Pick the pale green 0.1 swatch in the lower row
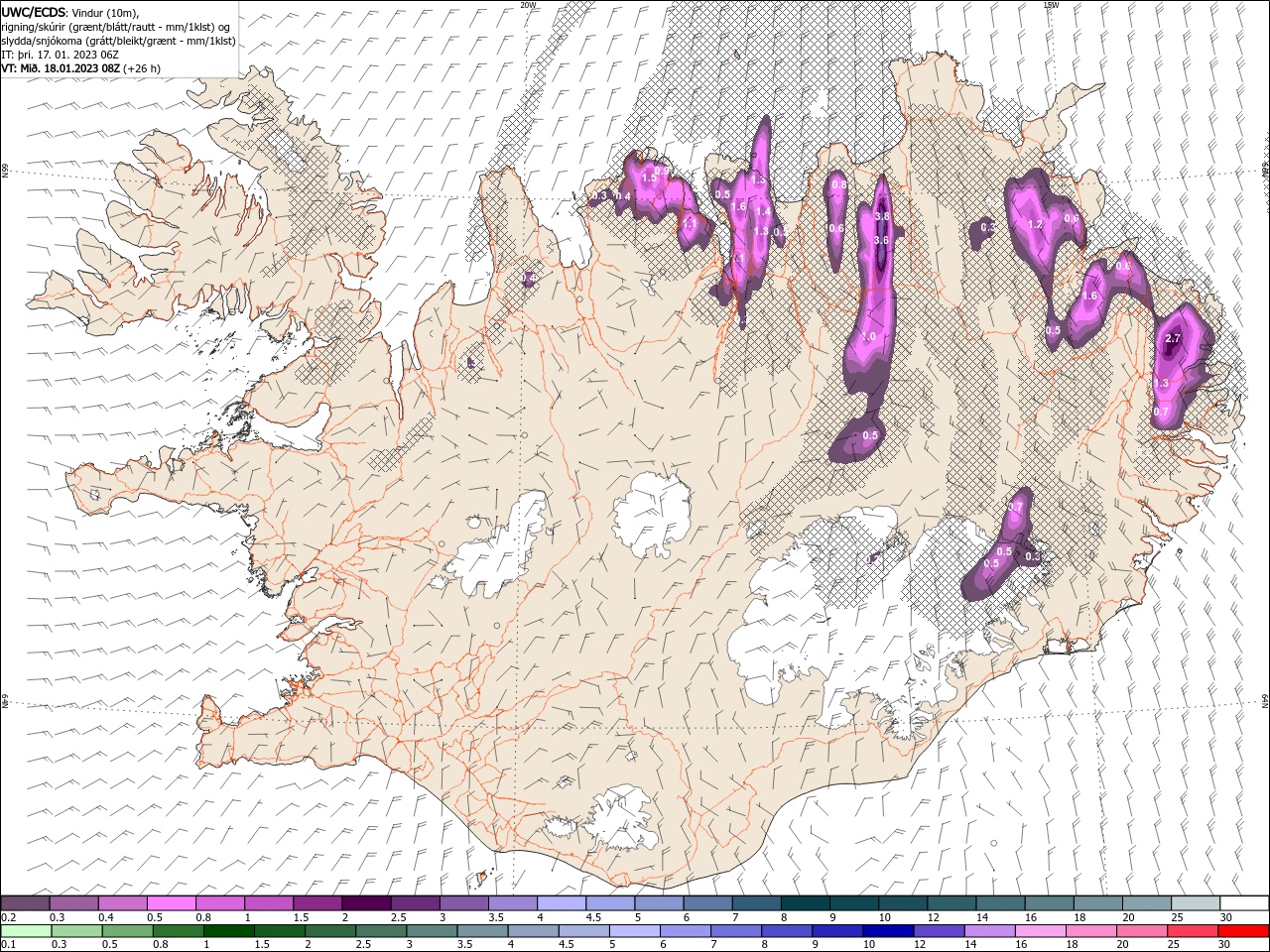 (x=26, y=931)
